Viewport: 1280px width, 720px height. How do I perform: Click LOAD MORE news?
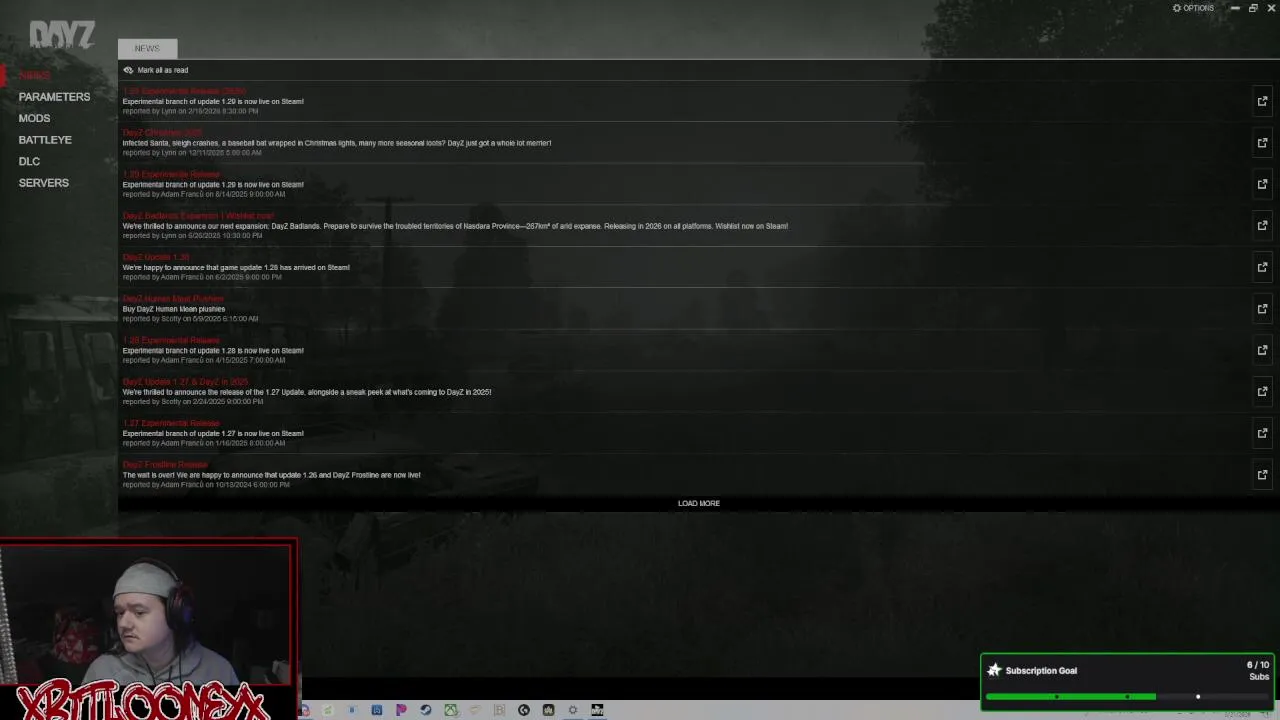pos(699,503)
